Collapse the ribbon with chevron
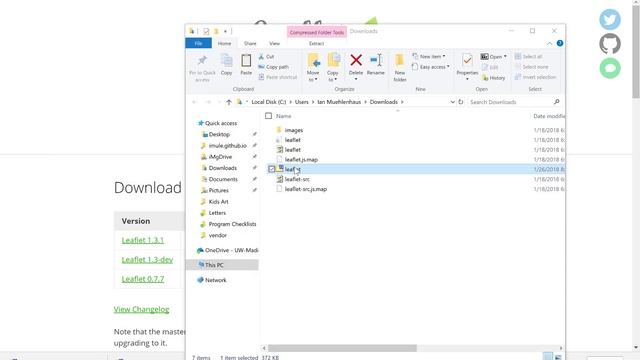The width and height of the screenshot is (640, 360). 549,43
